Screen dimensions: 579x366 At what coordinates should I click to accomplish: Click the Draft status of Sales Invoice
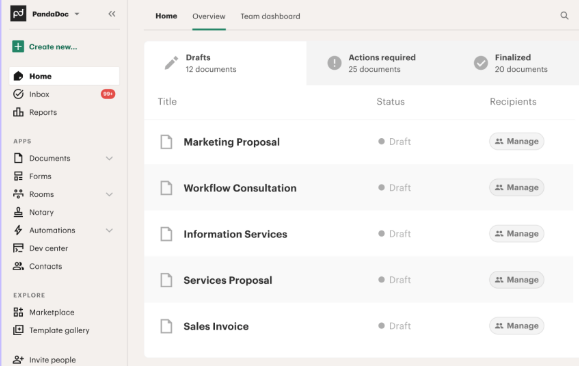coord(394,326)
